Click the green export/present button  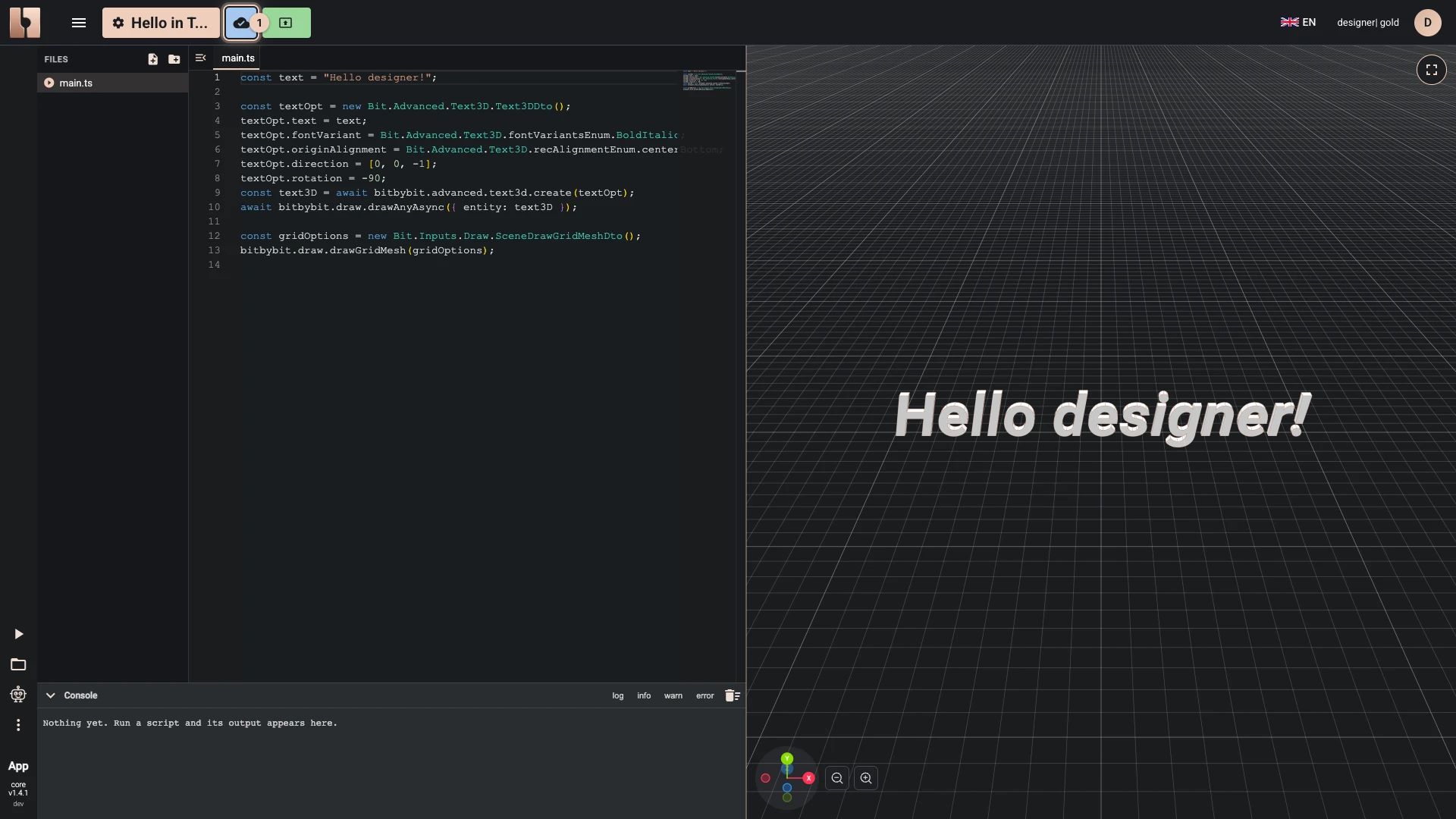click(x=286, y=23)
